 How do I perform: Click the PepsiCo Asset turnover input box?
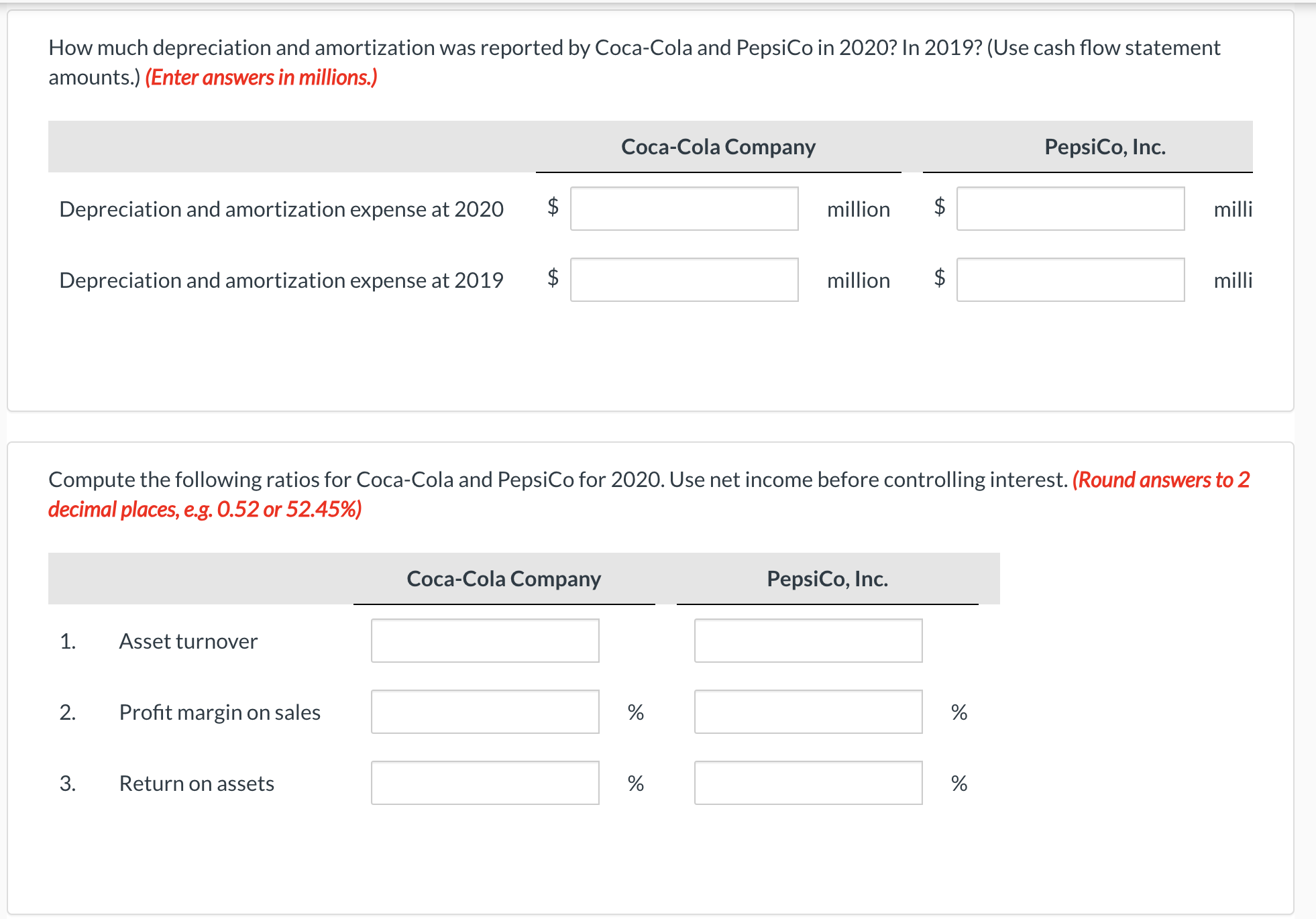[x=808, y=641]
